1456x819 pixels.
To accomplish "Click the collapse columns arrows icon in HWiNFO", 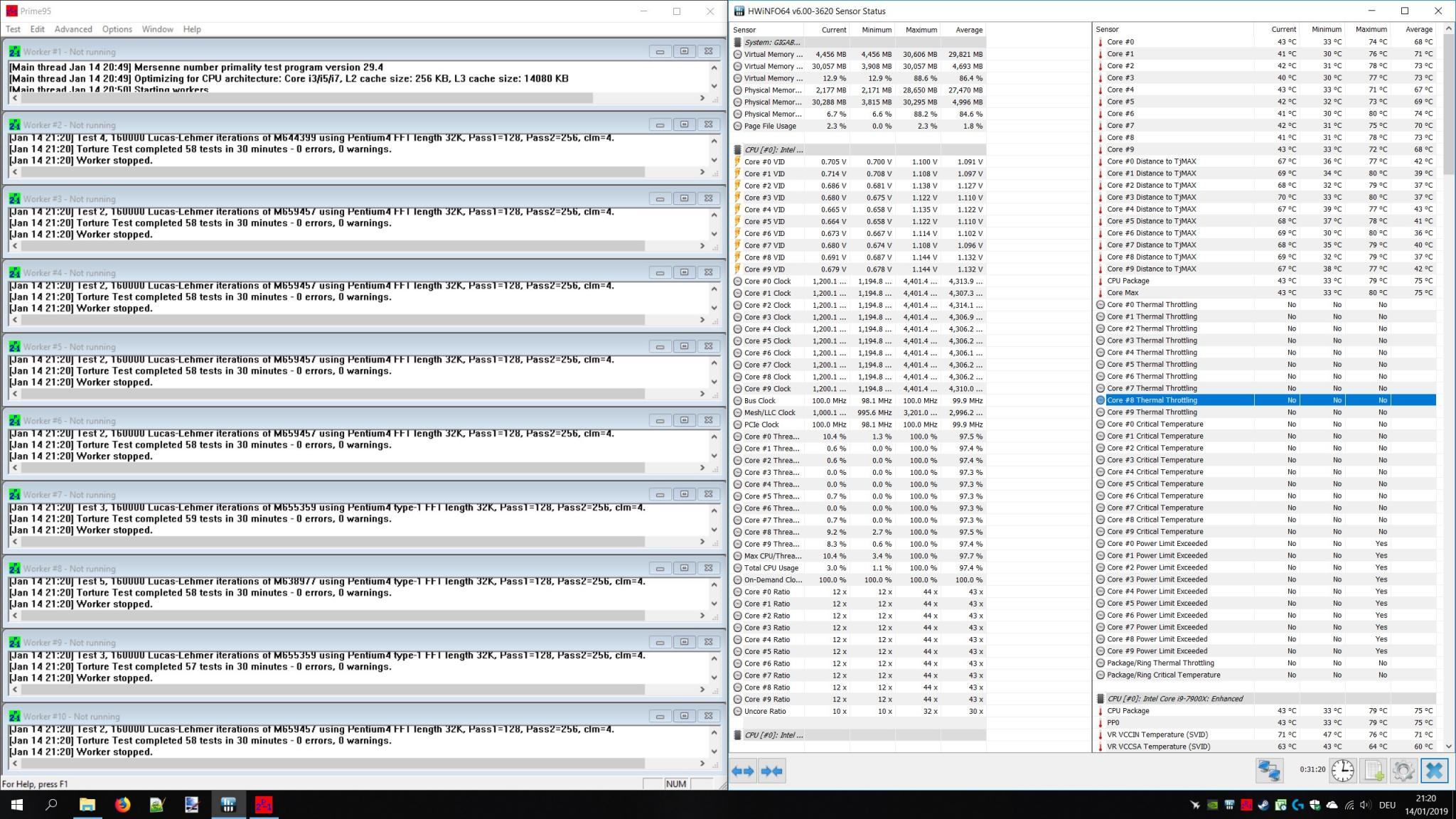I will coord(772,771).
